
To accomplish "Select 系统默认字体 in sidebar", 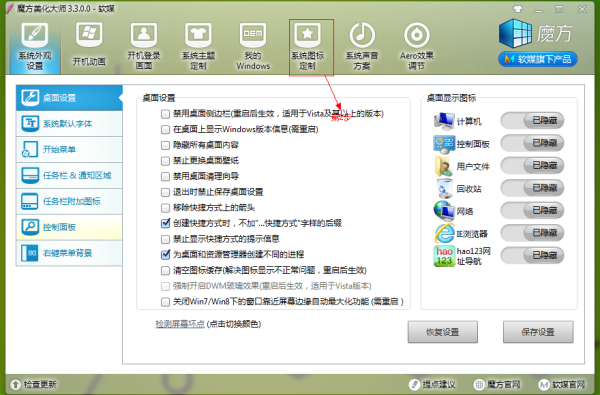I will 69,123.
